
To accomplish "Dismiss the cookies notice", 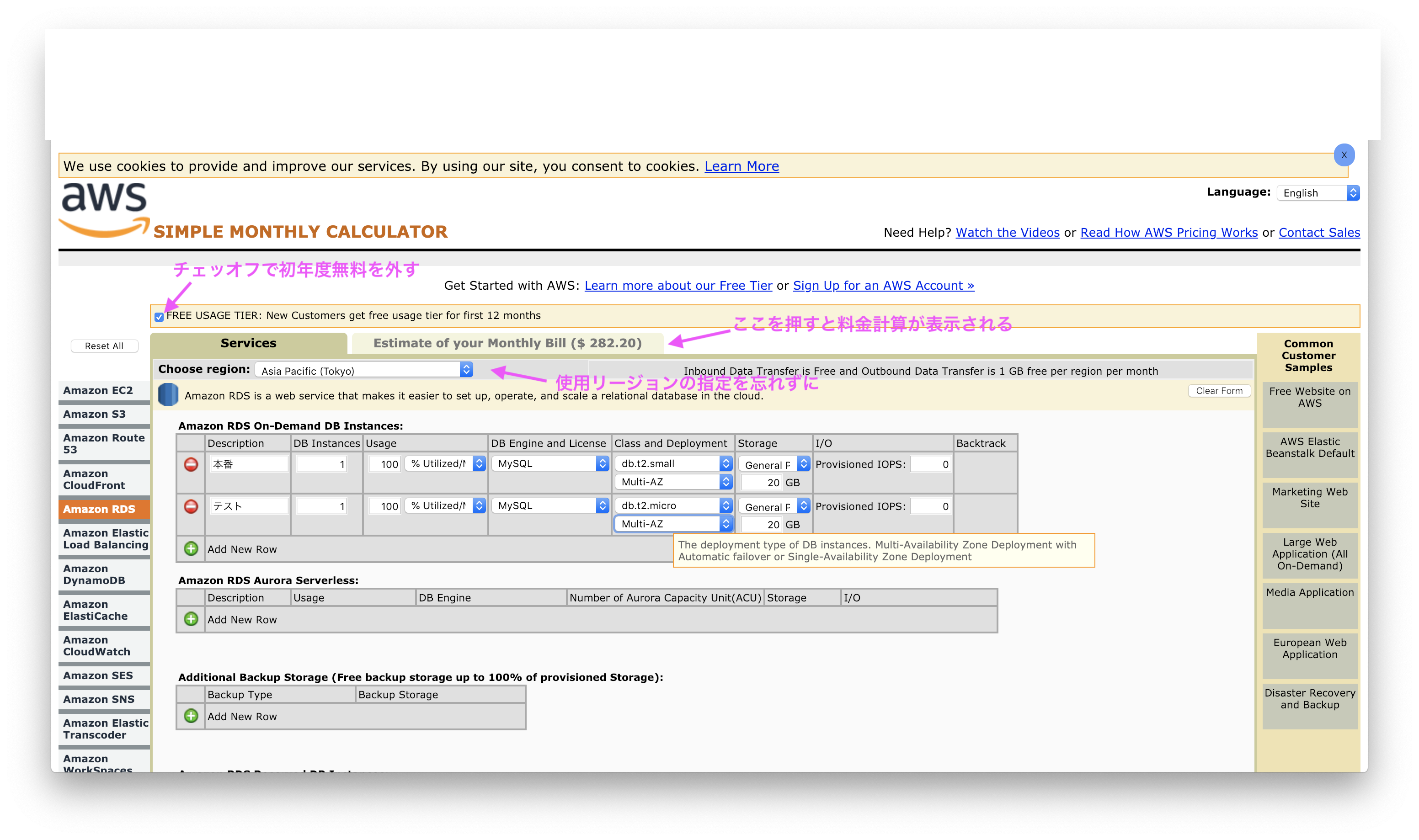I will 1344,154.
